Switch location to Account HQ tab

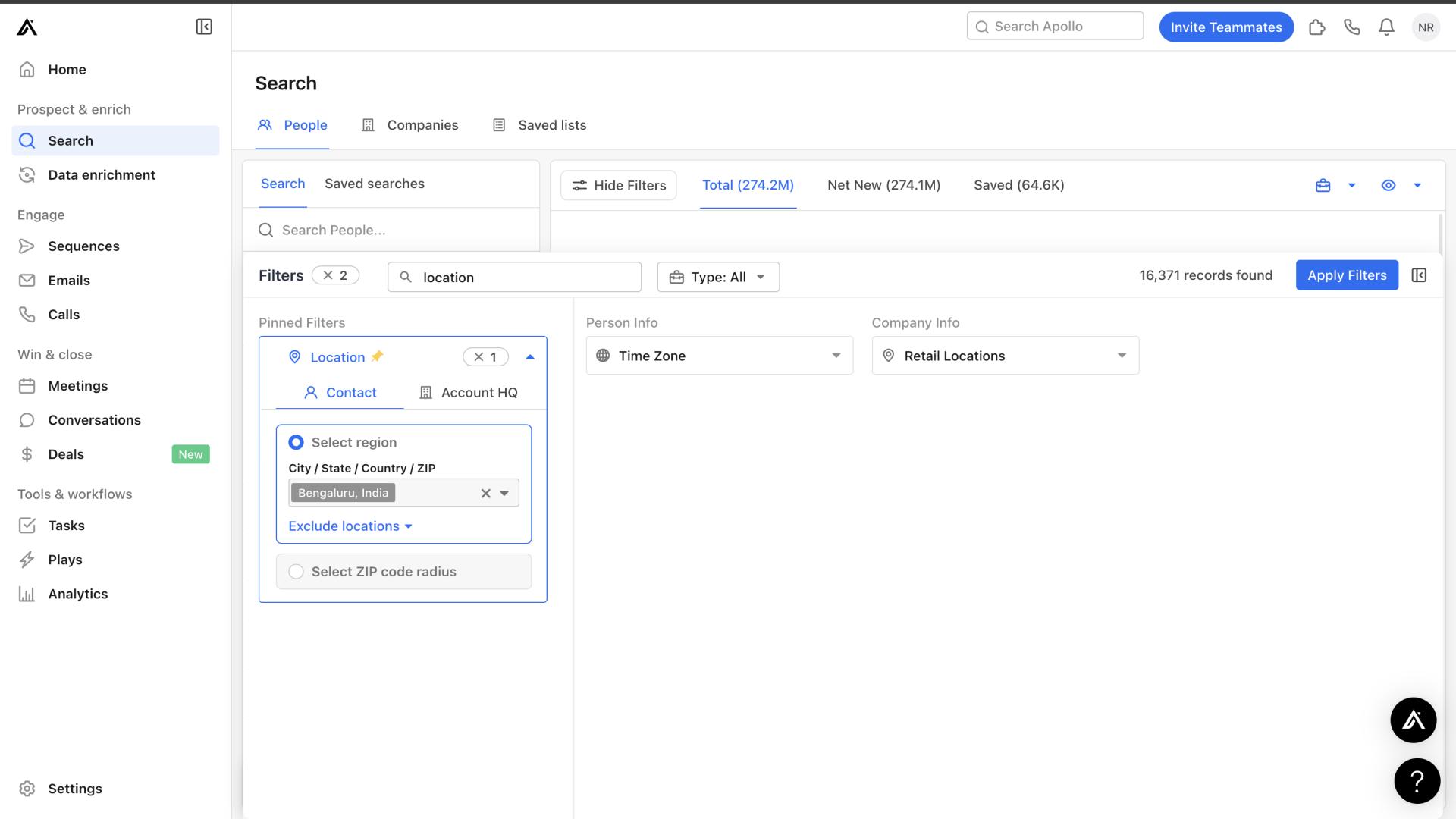coord(469,393)
